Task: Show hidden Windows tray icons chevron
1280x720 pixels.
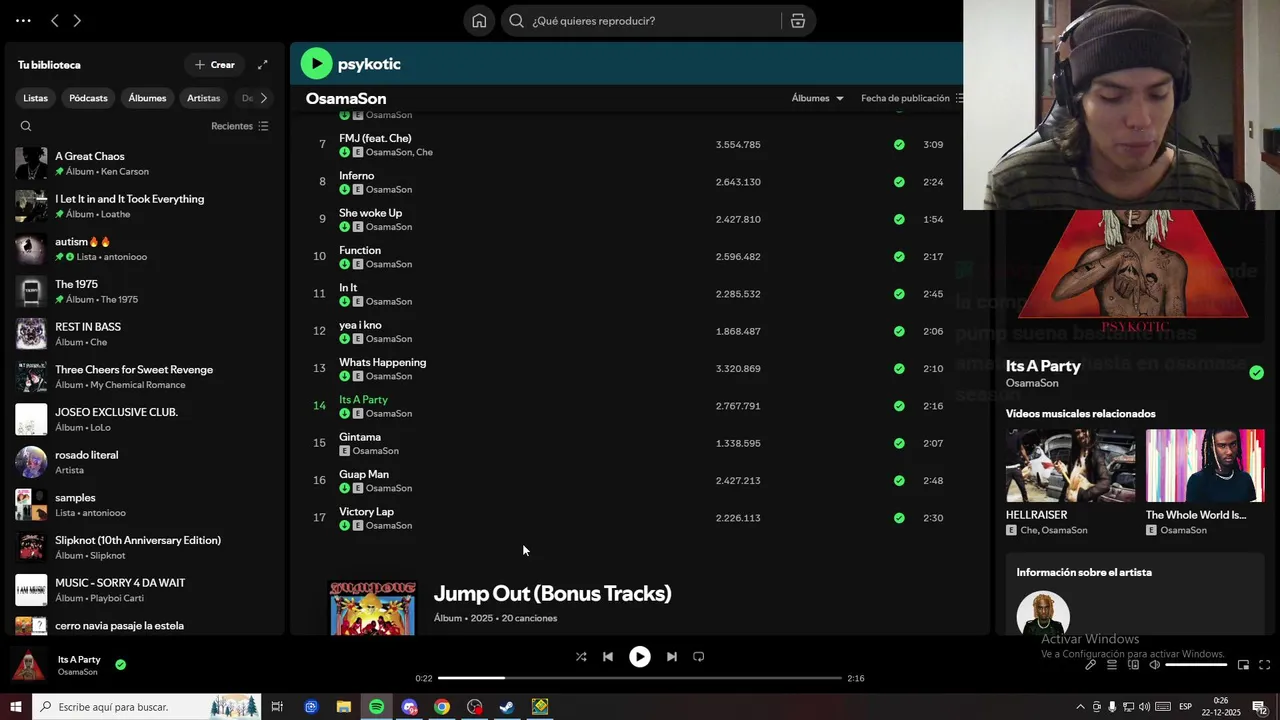Action: tap(1080, 707)
